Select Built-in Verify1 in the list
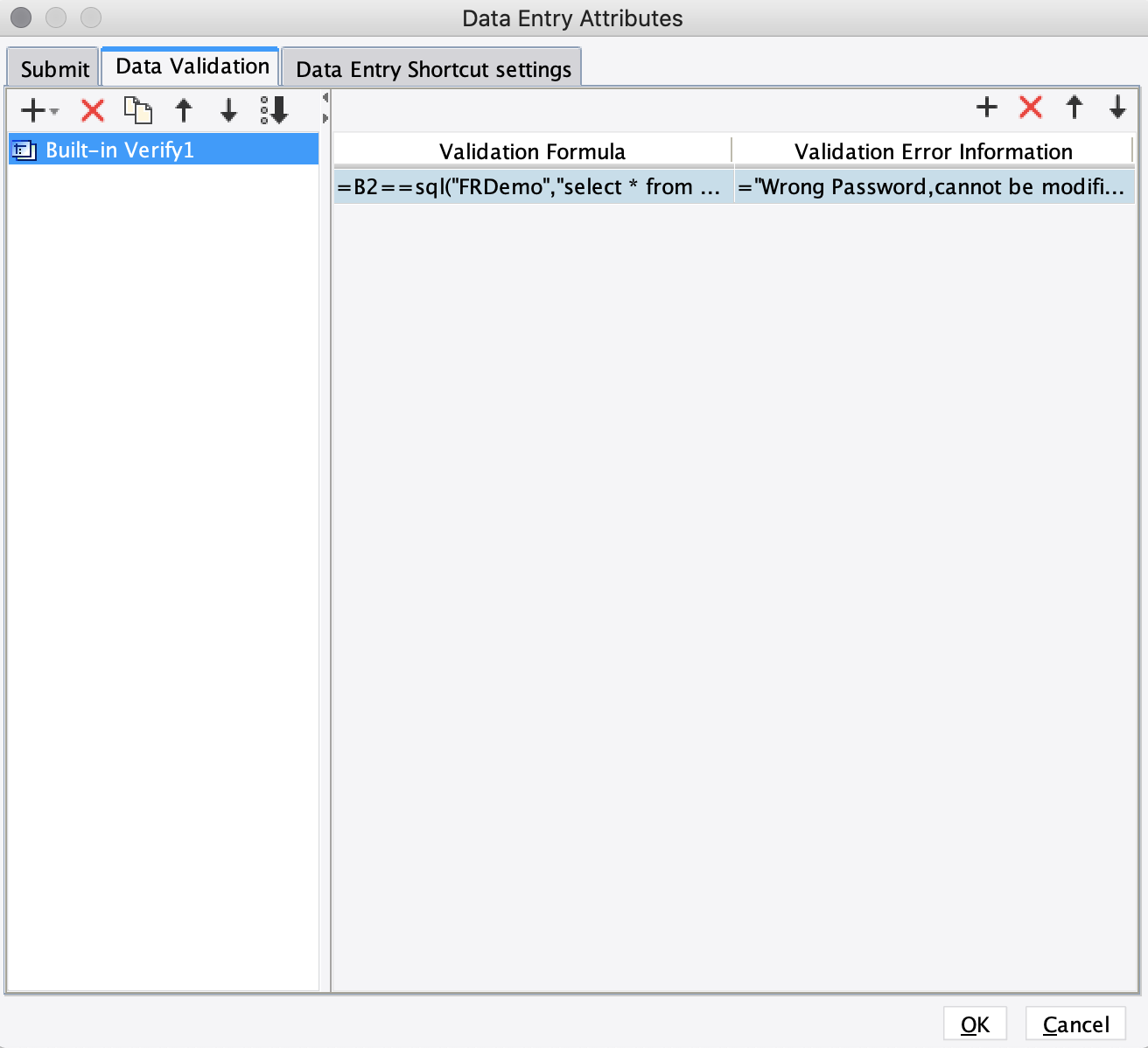 click(164, 150)
